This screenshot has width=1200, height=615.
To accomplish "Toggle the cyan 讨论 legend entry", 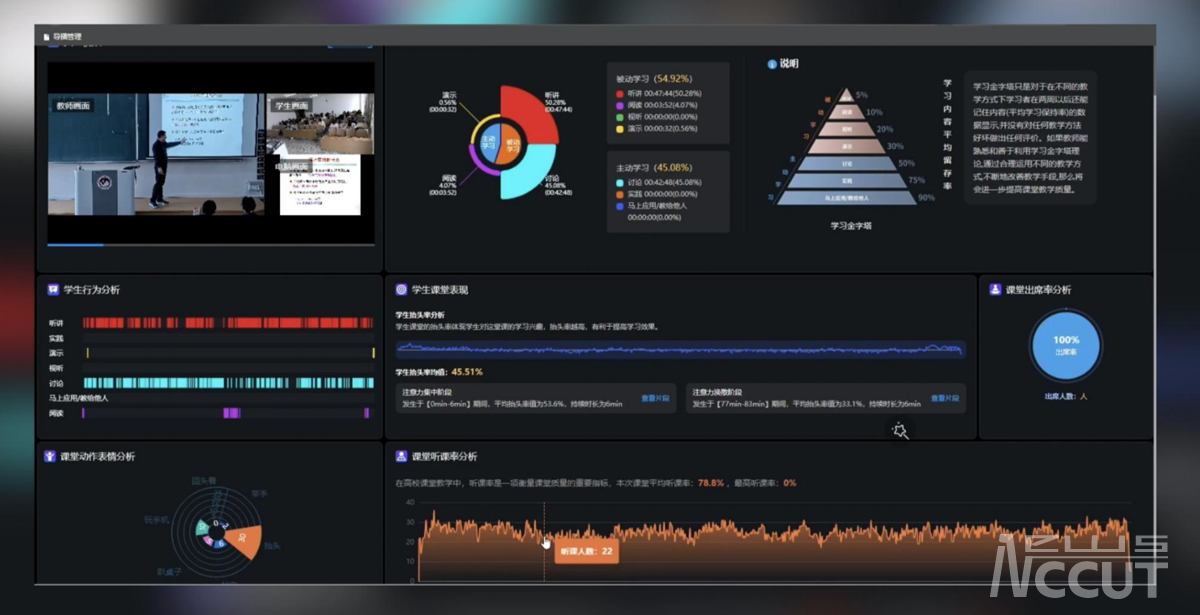I will [x=620, y=183].
